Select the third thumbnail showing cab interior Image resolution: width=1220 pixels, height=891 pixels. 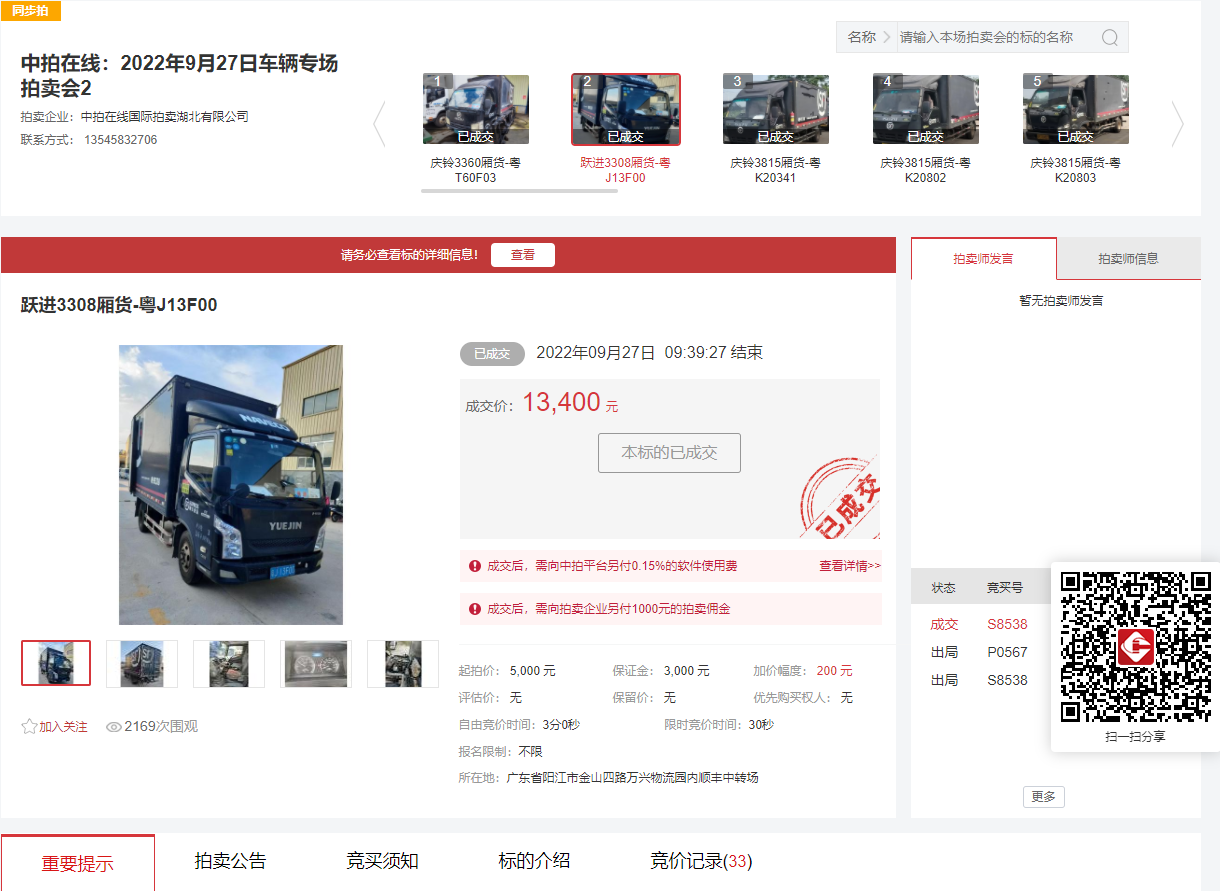[229, 663]
